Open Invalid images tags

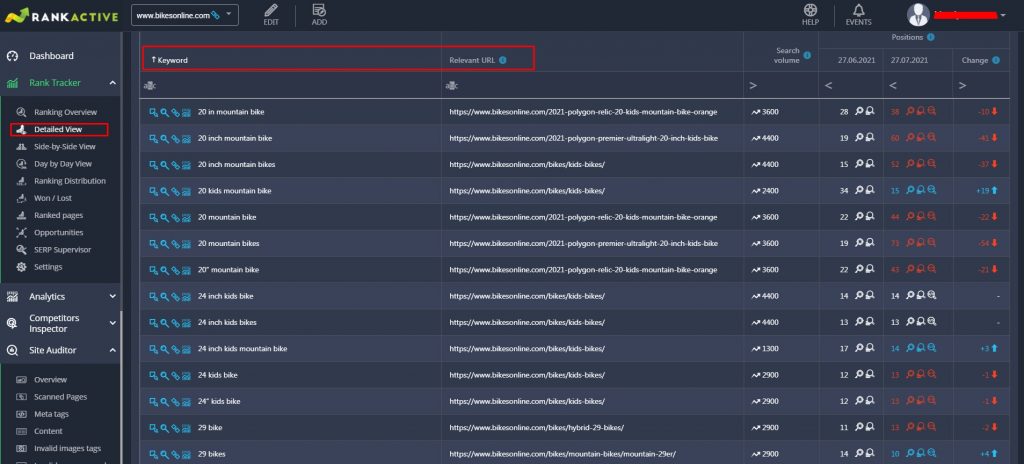67,448
